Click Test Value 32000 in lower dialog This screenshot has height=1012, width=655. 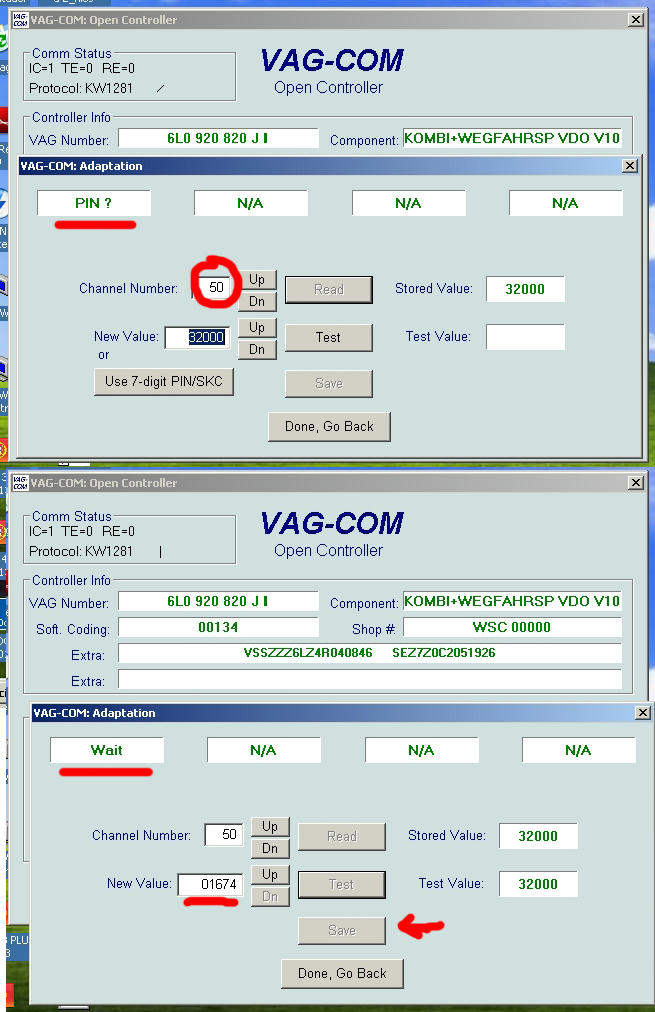pyautogui.click(x=538, y=884)
